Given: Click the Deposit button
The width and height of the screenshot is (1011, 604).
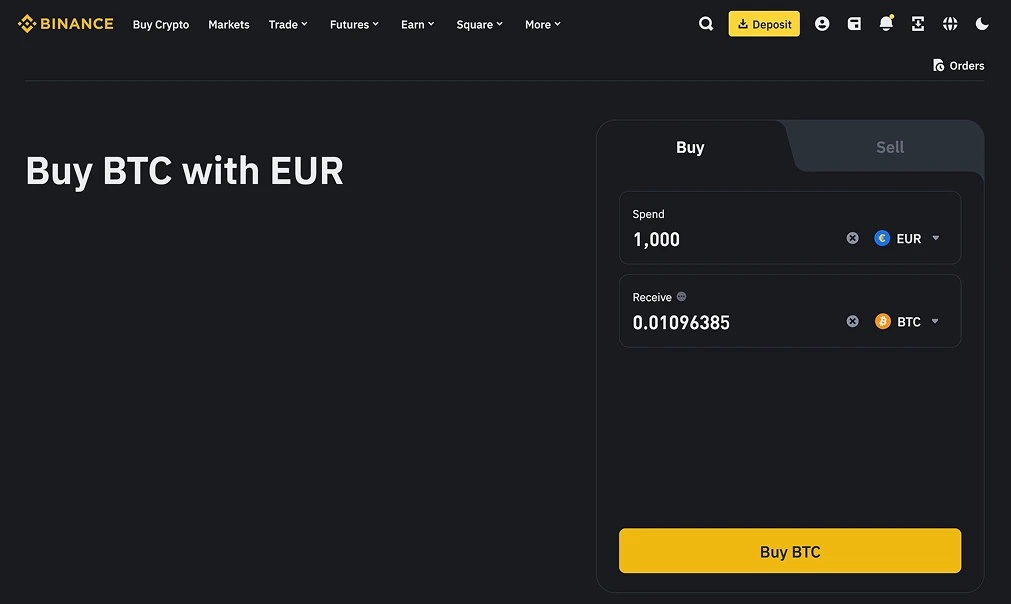Looking at the screenshot, I should [764, 24].
